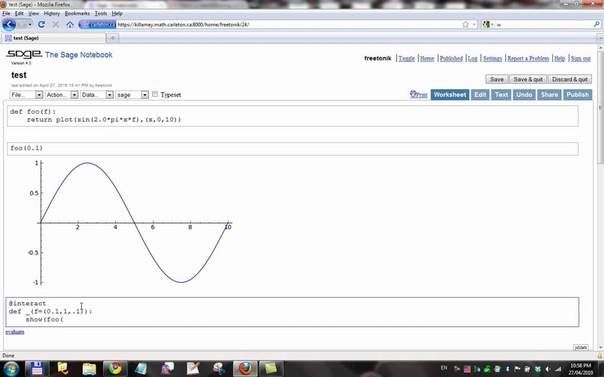Click the browser home icon
604x377 pixels.
(70, 24)
